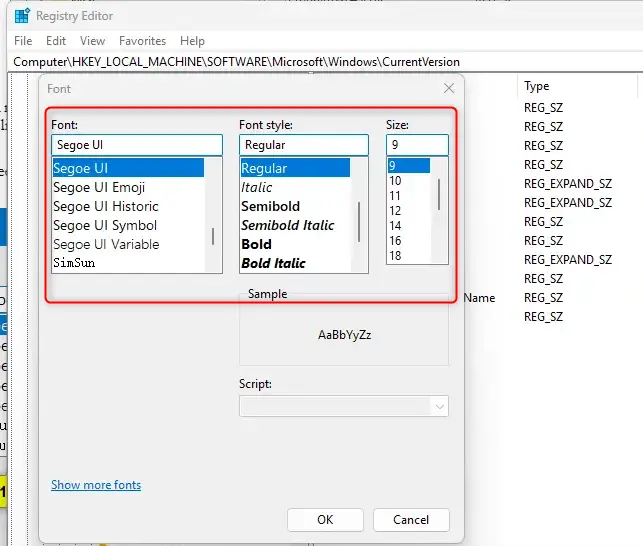Confirm with the OK button
643x546 pixels.
click(325, 520)
